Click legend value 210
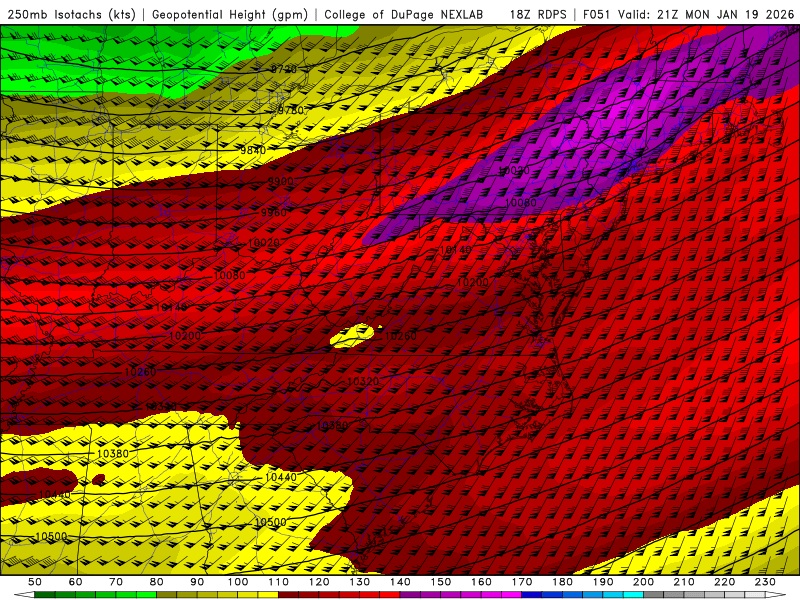This screenshot has width=800, height=600. pyautogui.click(x=684, y=582)
